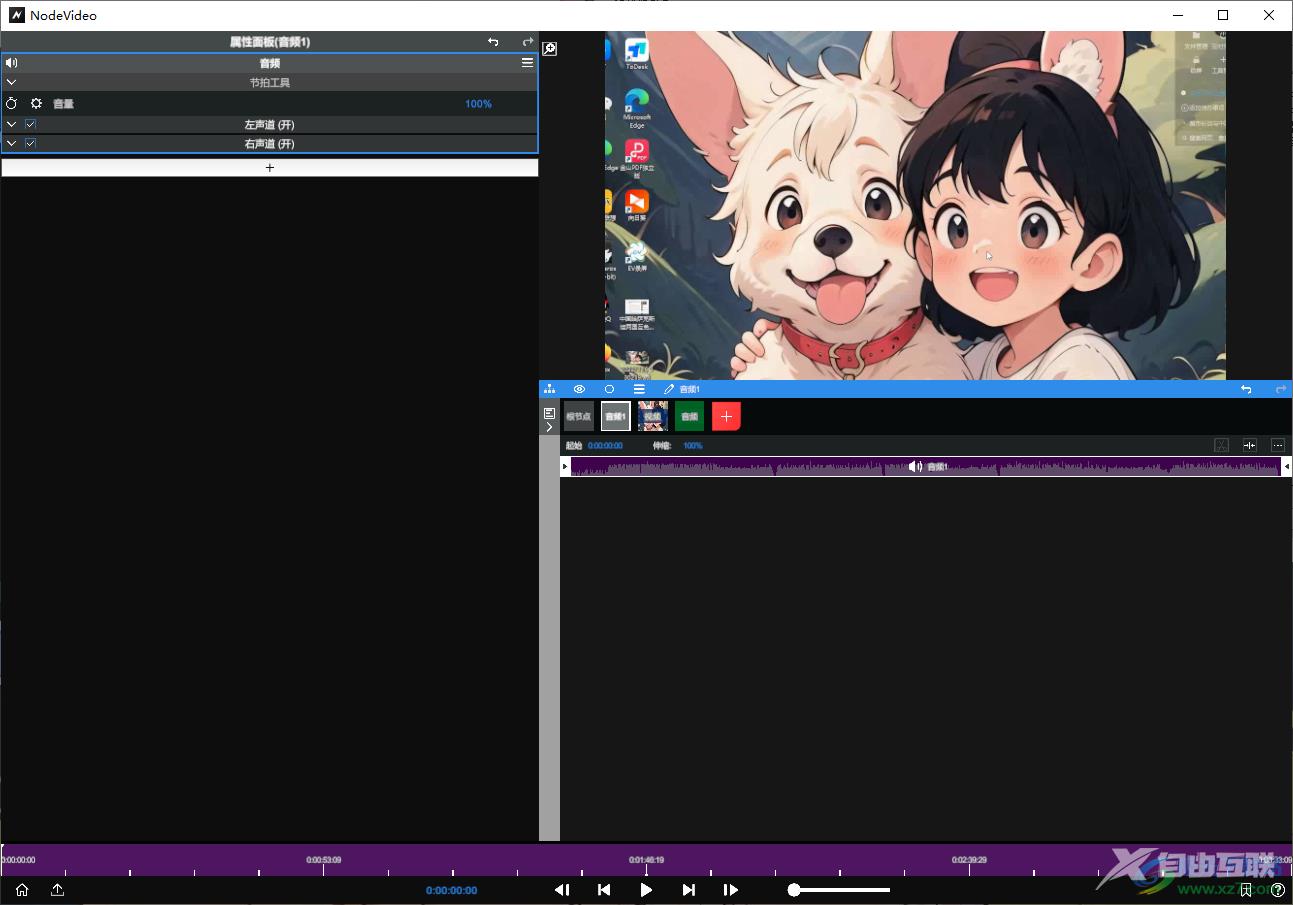Select the 视频 layer thumbnail tab
Image resolution: width=1293 pixels, height=905 pixels.
652,416
